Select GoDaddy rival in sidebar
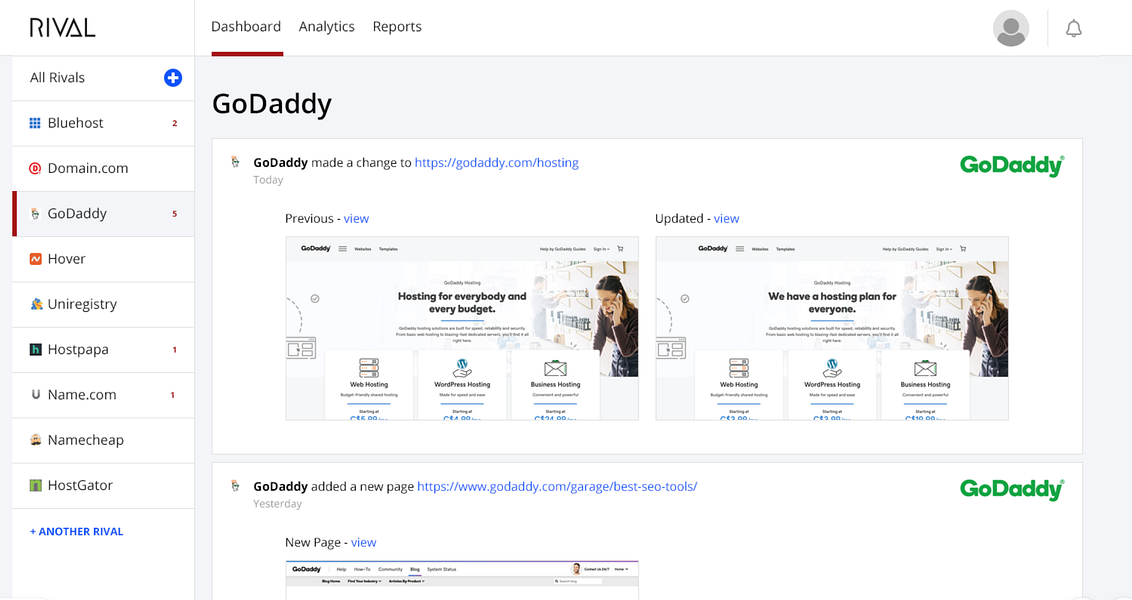 click(103, 214)
